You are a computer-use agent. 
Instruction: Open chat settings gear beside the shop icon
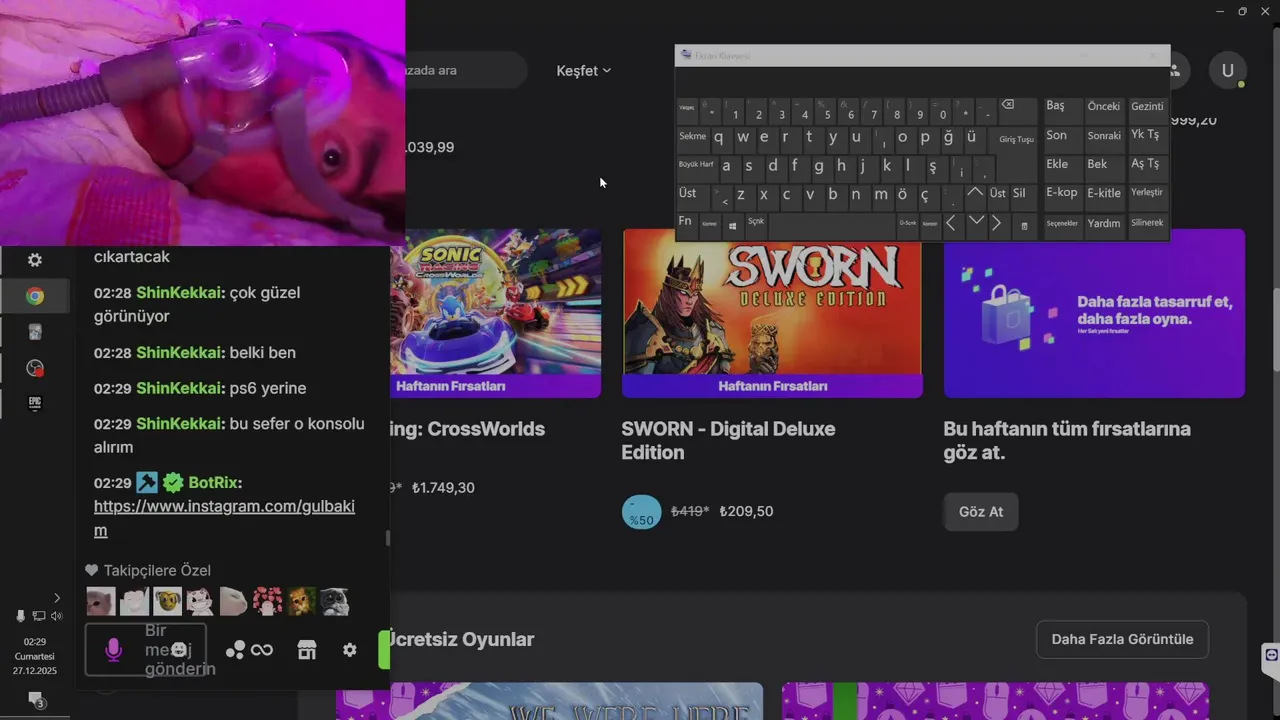coord(349,650)
